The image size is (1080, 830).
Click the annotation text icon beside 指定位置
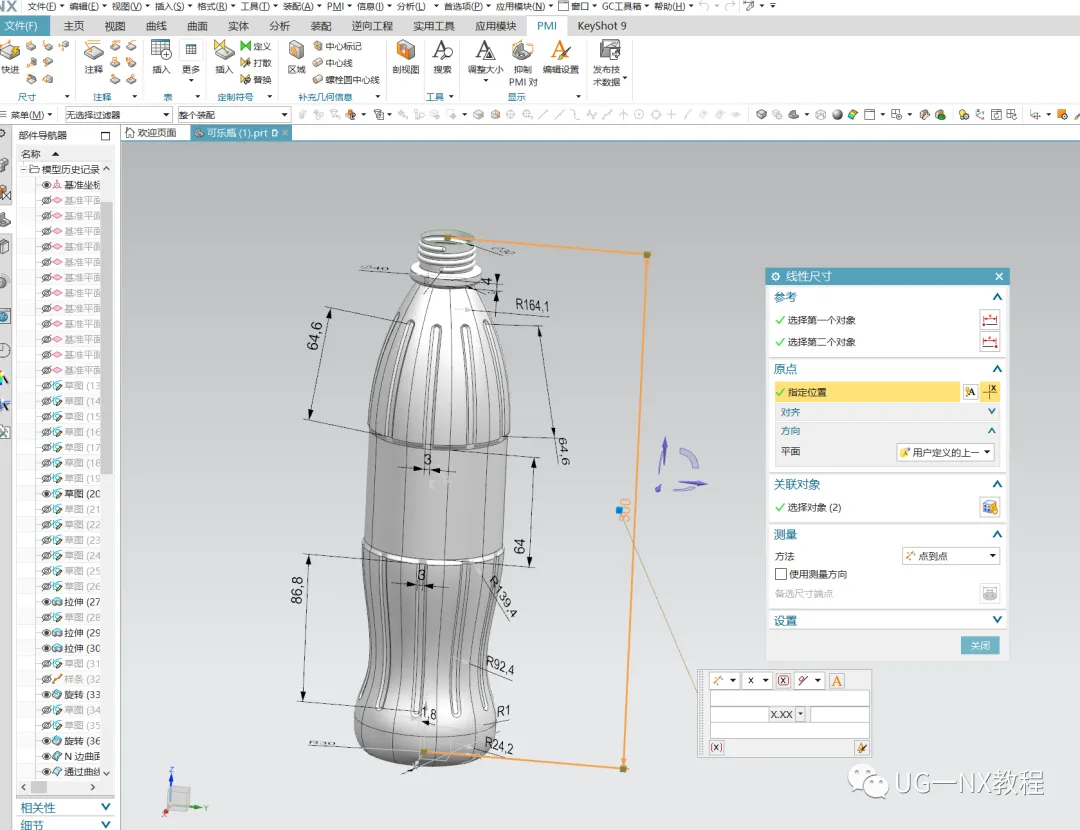pyautogui.click(x=970, y=392)
